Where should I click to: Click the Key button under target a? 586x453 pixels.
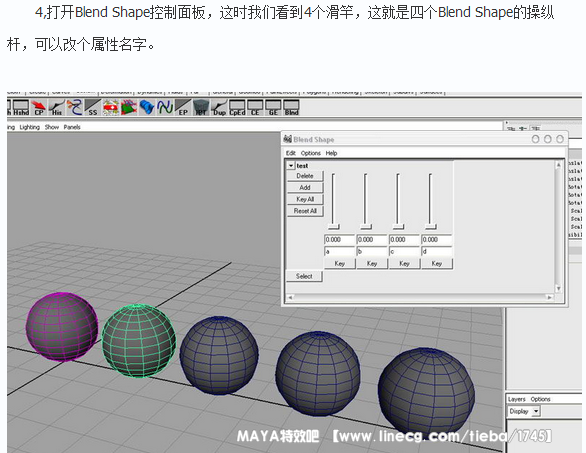point(339,264)
